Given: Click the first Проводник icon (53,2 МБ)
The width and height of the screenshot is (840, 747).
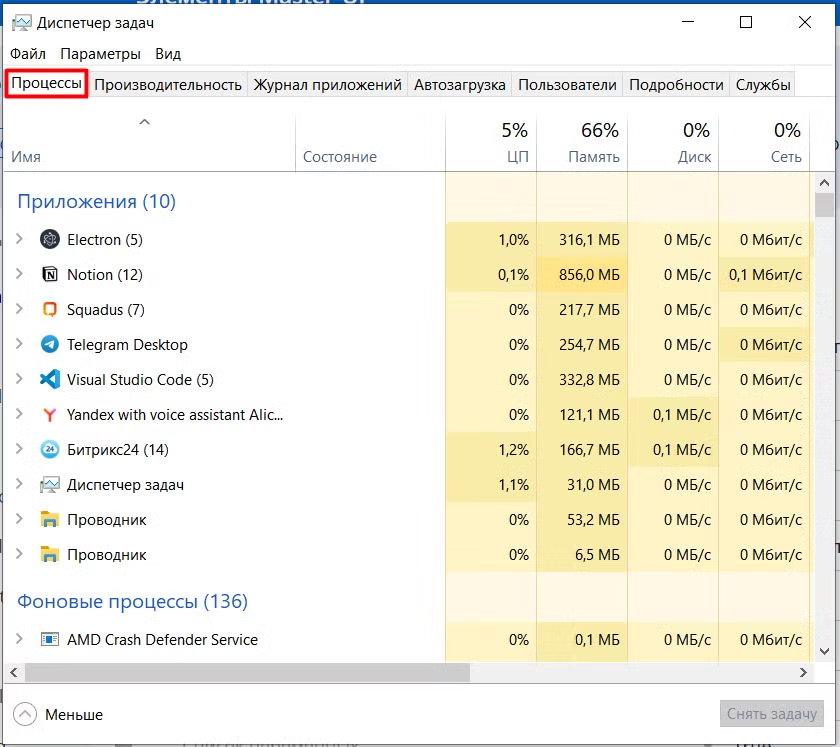Looking at the screenshot, I should [50, 519].
